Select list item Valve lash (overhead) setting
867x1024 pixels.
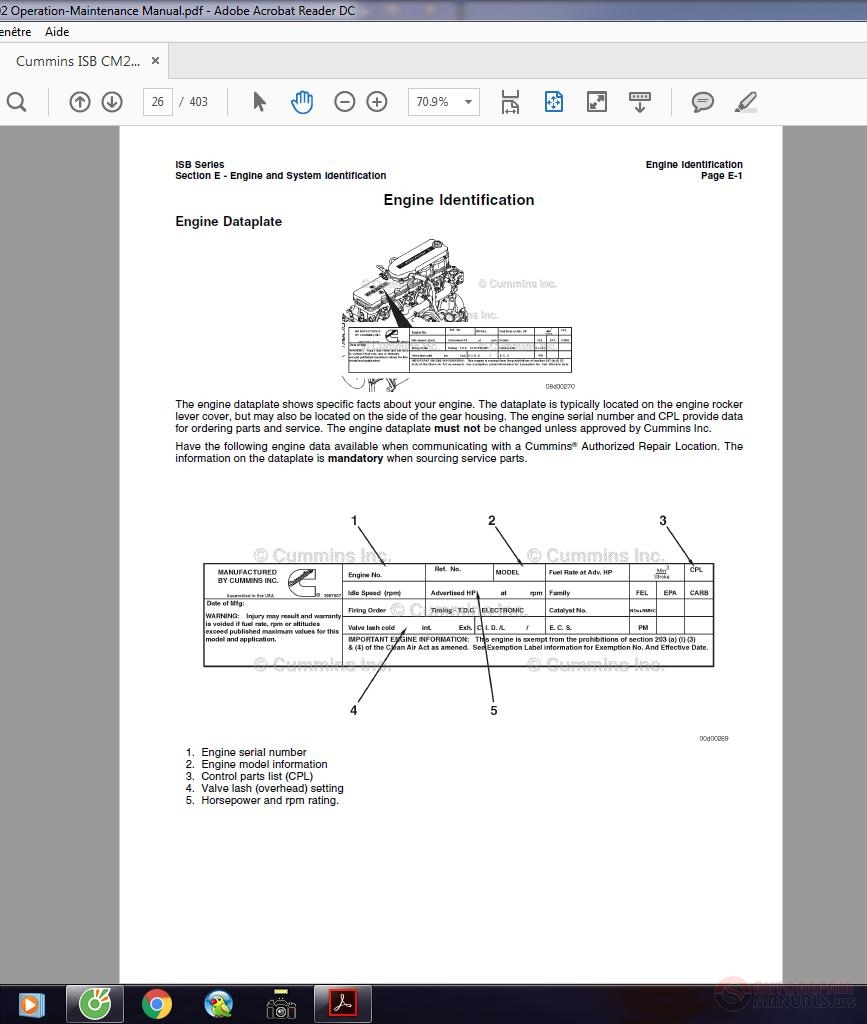[x=272, y=788]
